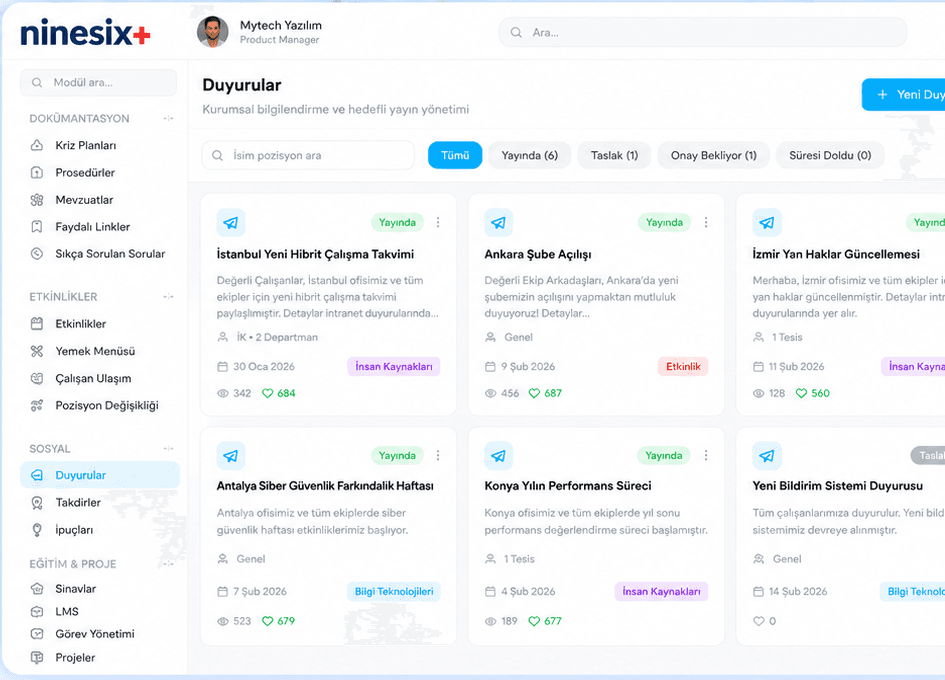
Task: Toggle the heart on Yeni Bildirim Sistemi card
Action: pyautogui.click(x=759, y=621)
